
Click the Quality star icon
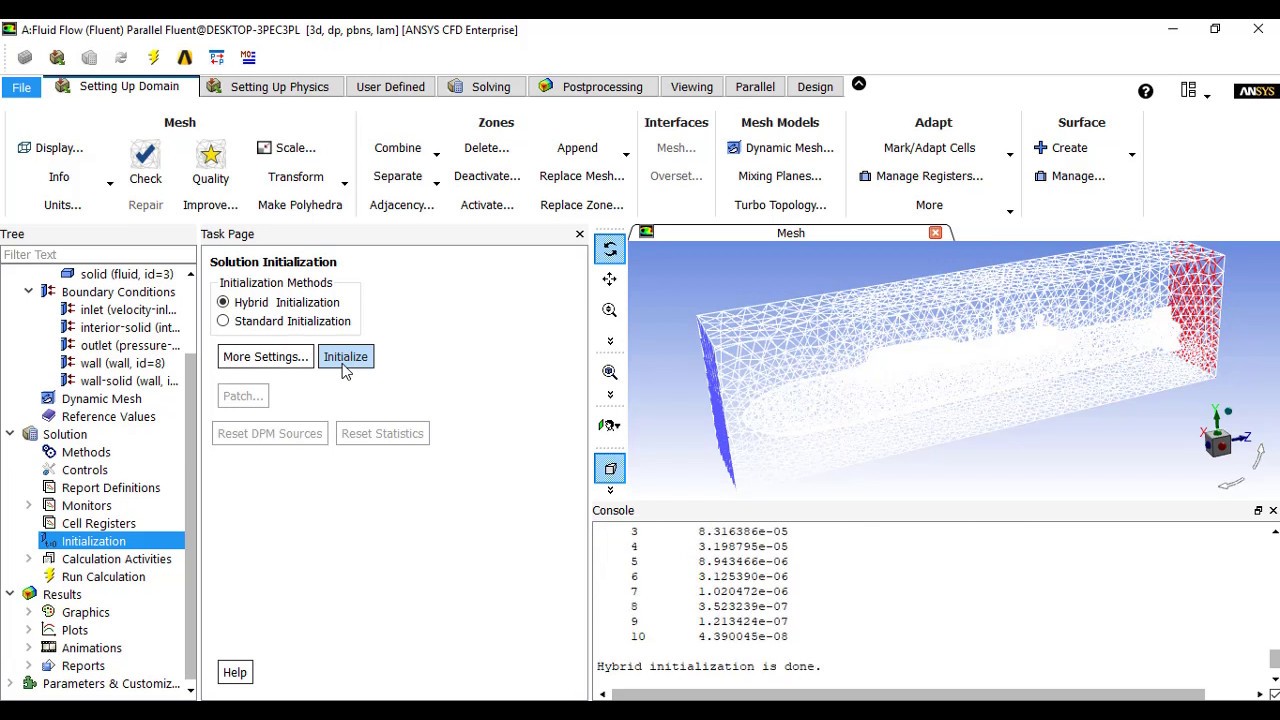(x=210, y=154)
